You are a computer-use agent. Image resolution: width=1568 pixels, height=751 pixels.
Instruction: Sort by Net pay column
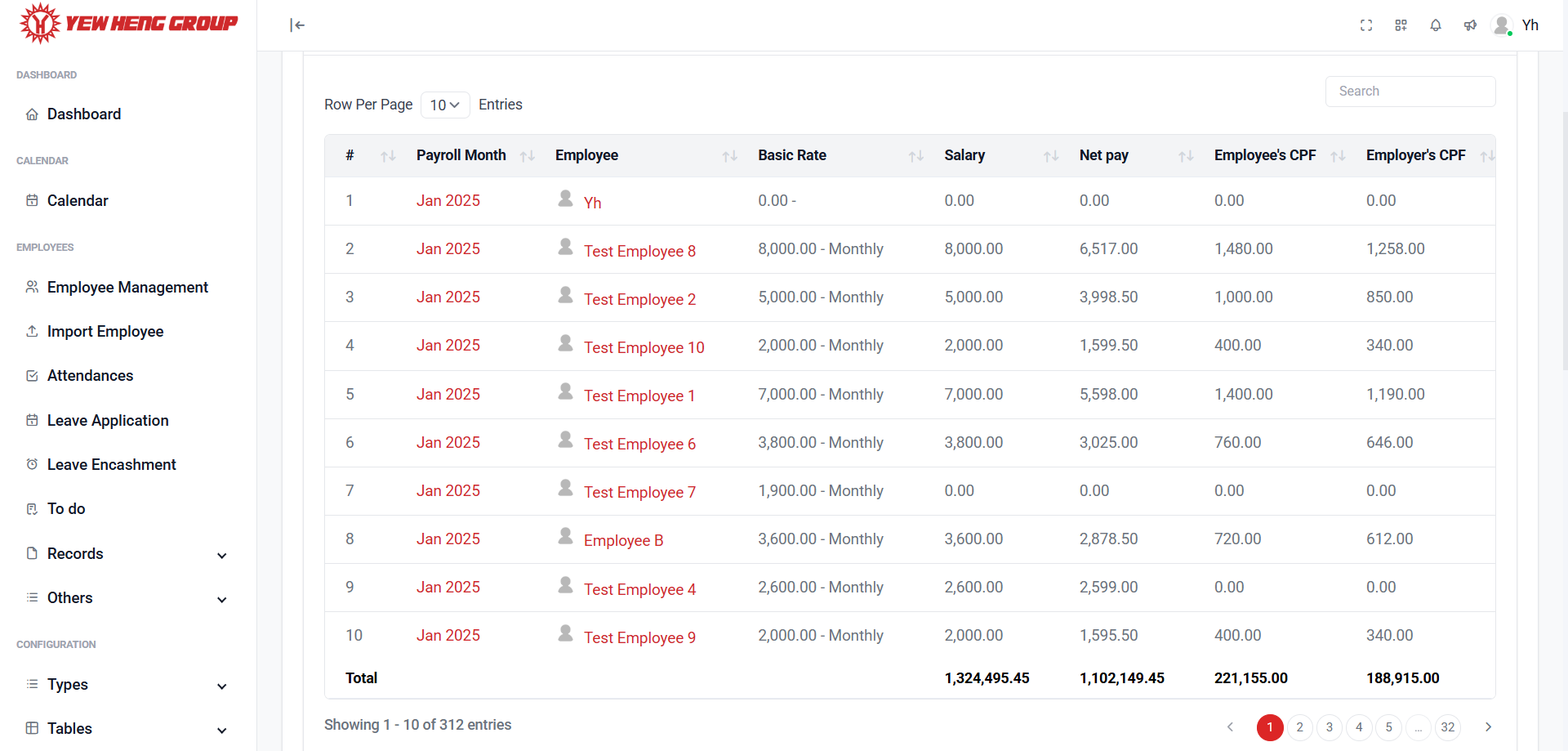click(1186, 156)
